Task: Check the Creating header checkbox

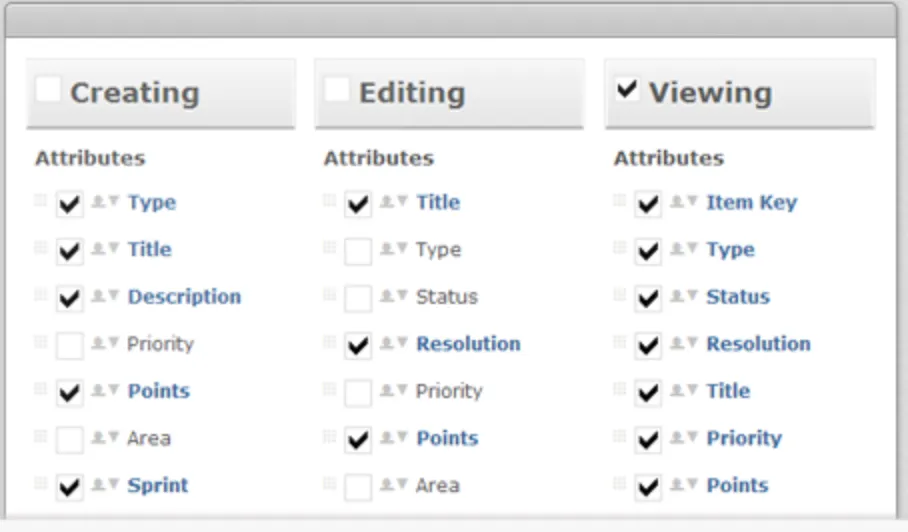Action: point(48,89)
